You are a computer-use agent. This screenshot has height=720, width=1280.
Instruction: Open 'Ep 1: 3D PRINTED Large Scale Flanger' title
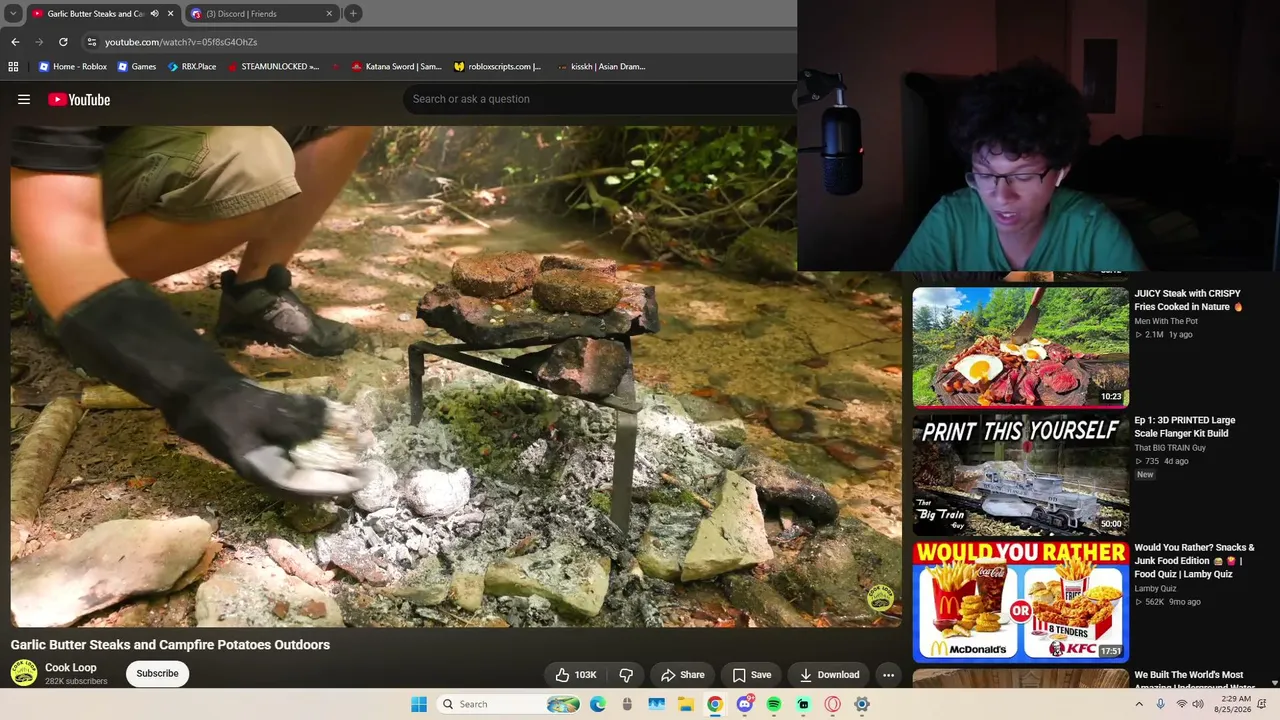[1185, 427]
